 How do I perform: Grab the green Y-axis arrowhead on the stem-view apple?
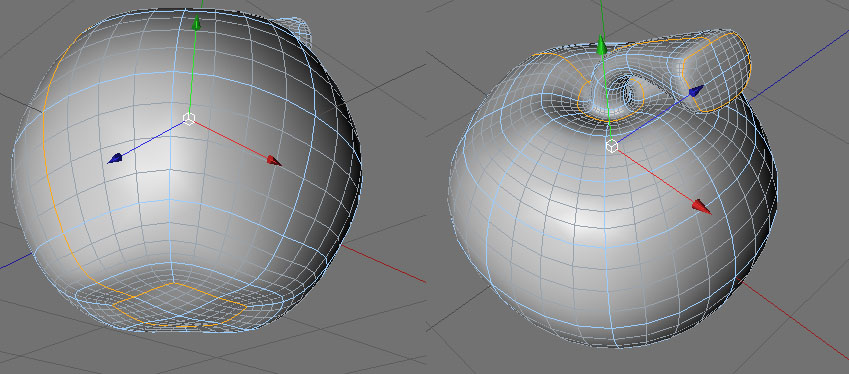pos(602,45)
